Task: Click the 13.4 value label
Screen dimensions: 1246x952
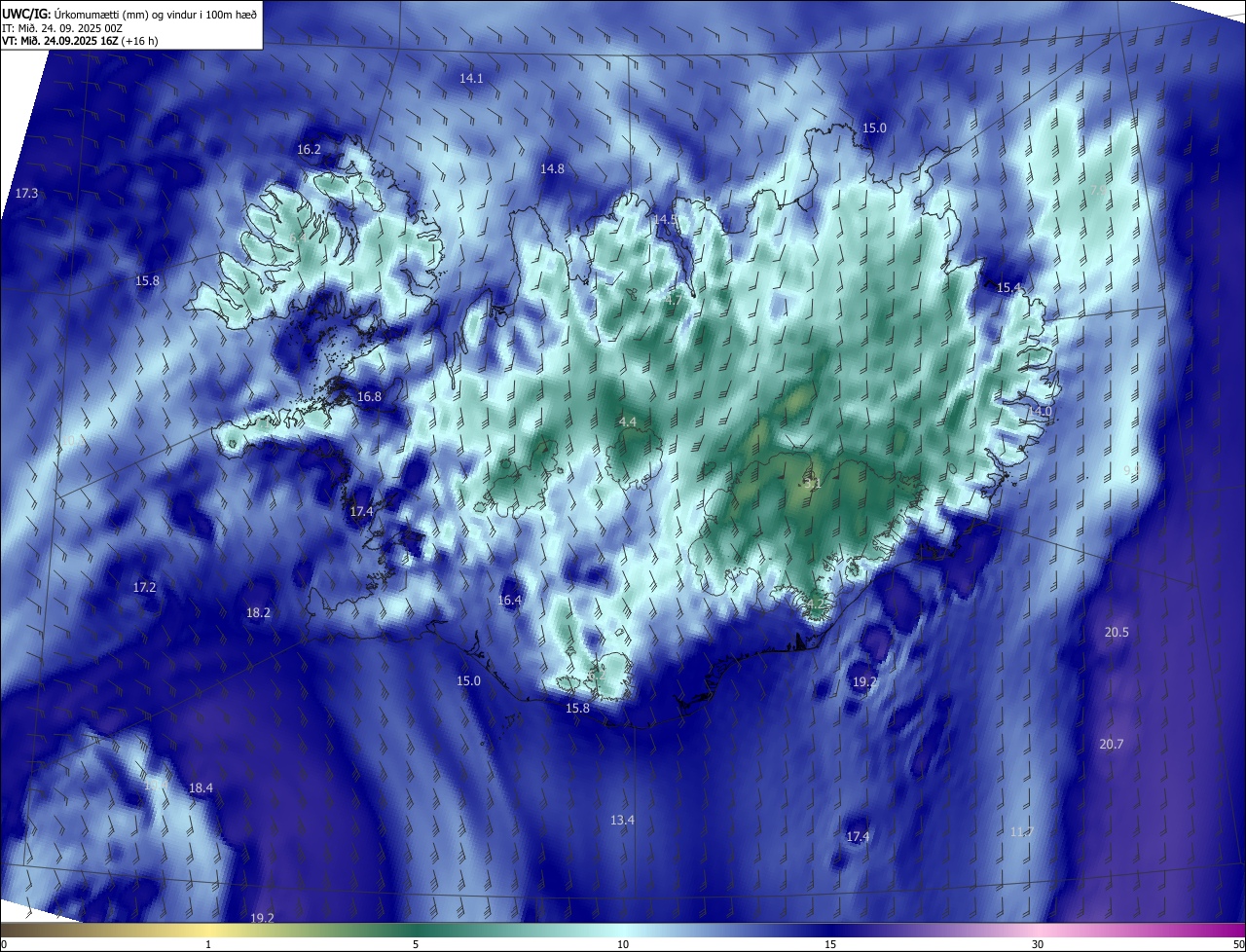Action: (x=622, y=821)
